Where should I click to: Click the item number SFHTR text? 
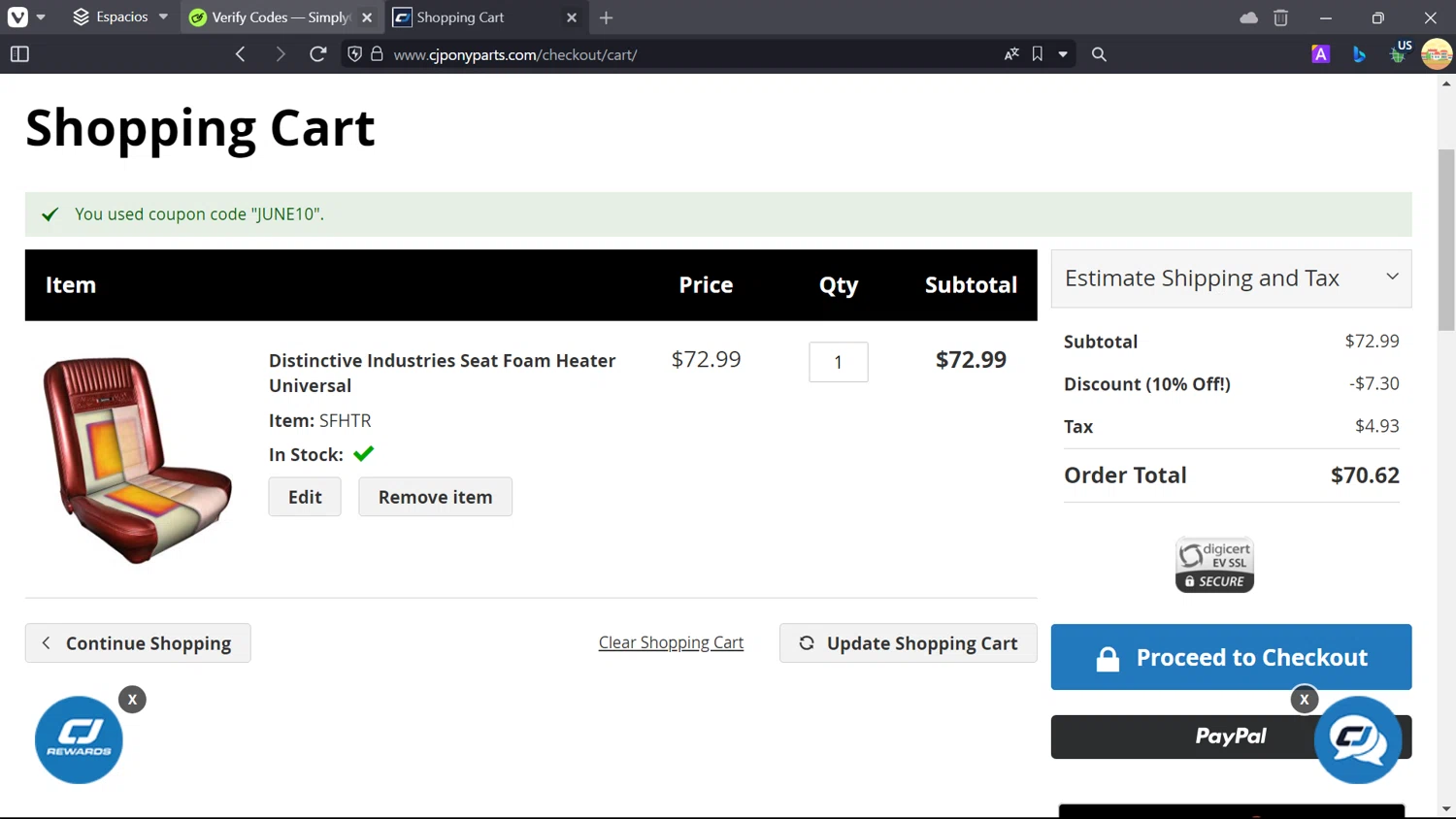click(345, 420)
